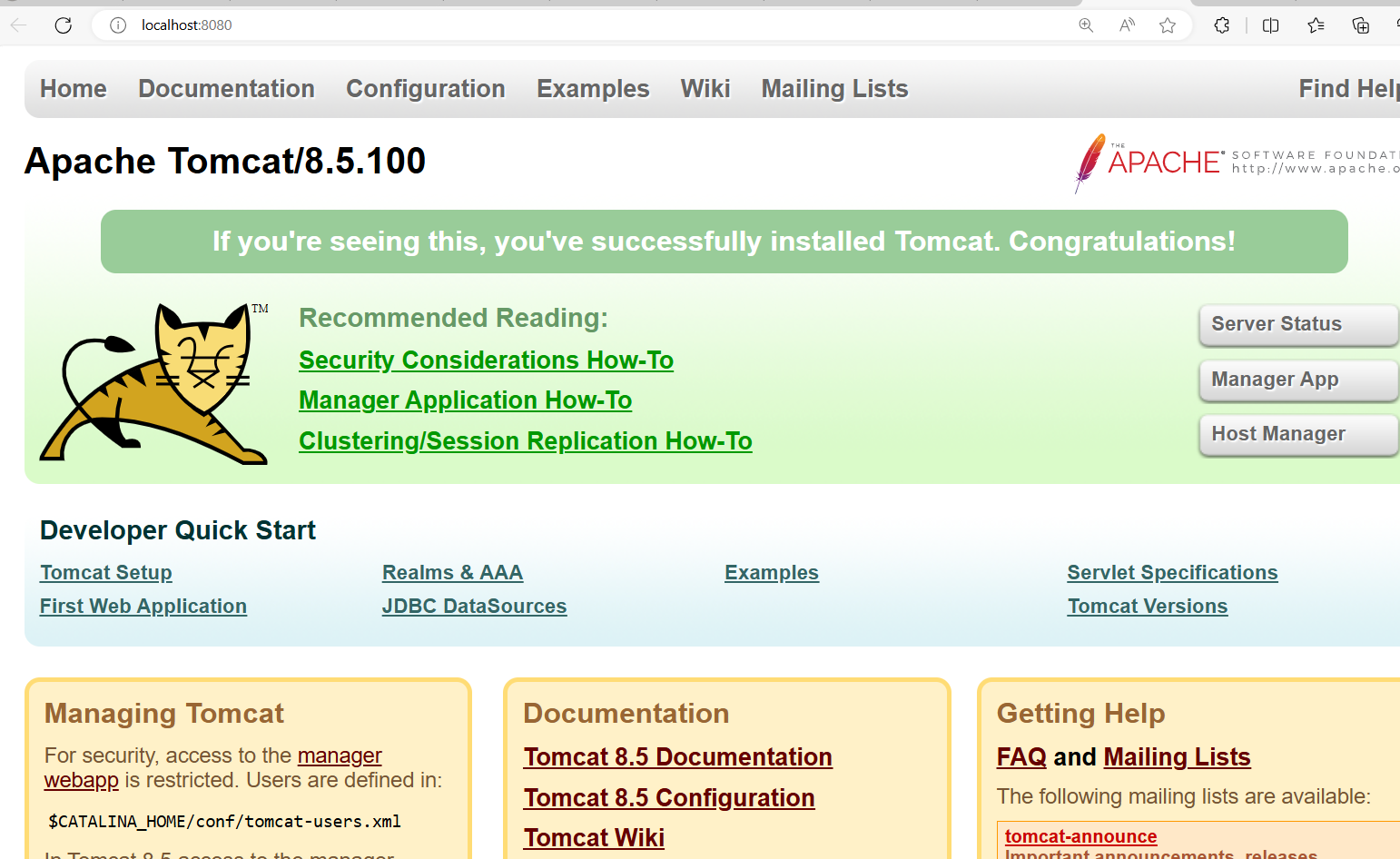1400x859 pixels.
Task: Open Clustering/Session Replication How-To link
Action: tap(526, 441)
